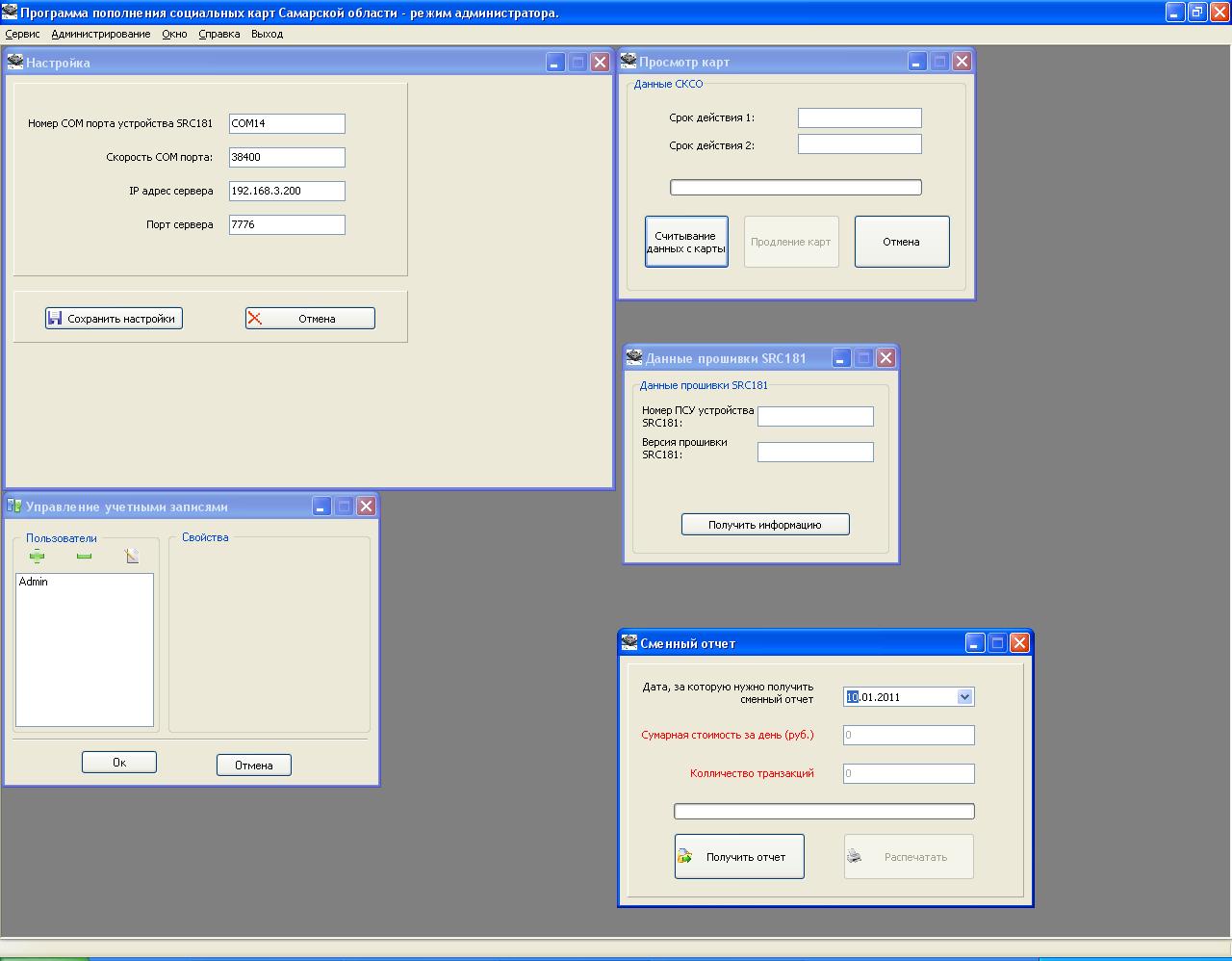Click Считывание данных с карты button

[x=686, y=242]
